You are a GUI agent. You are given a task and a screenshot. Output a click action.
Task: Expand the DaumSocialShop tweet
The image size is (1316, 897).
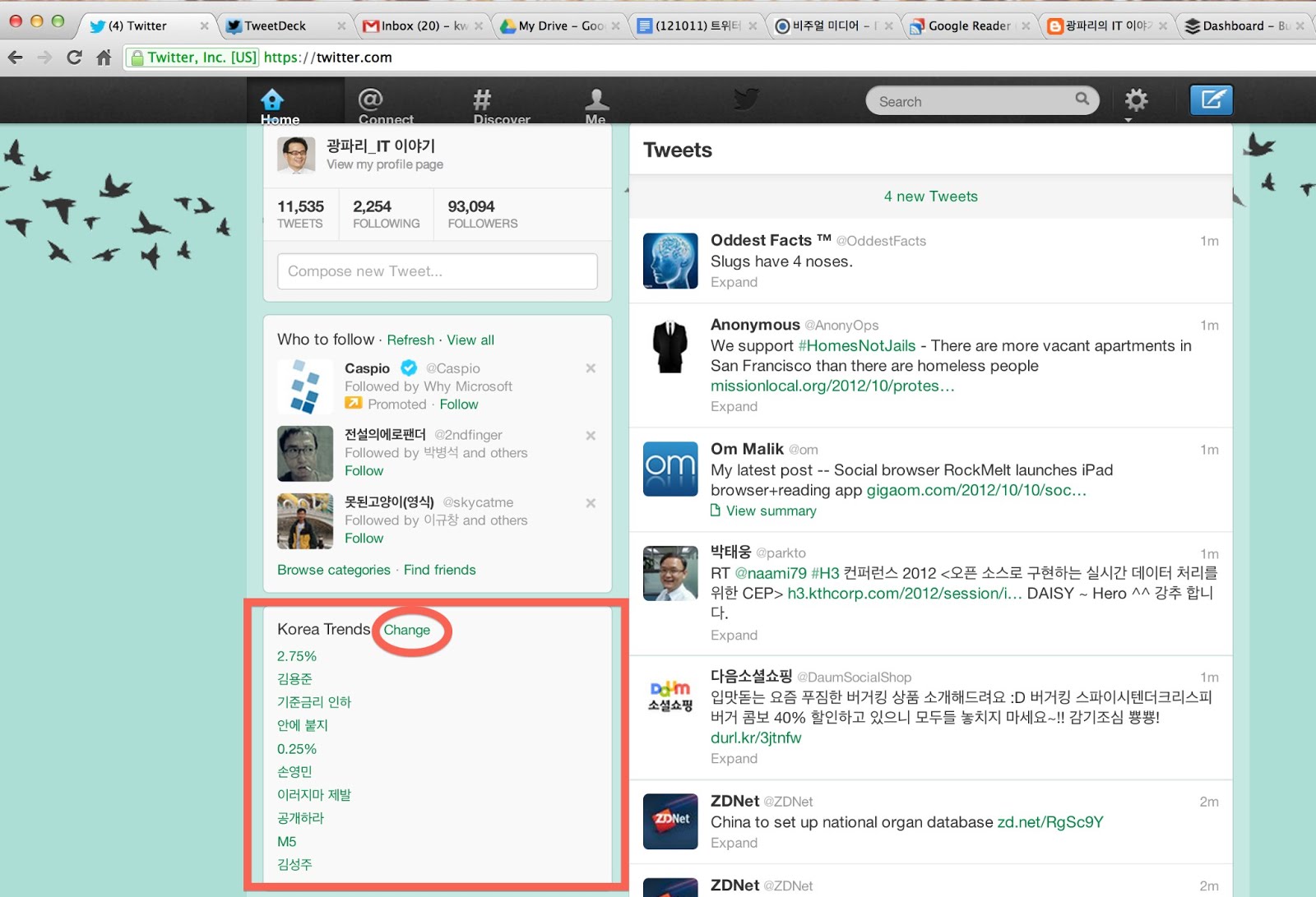pos(734,758)
